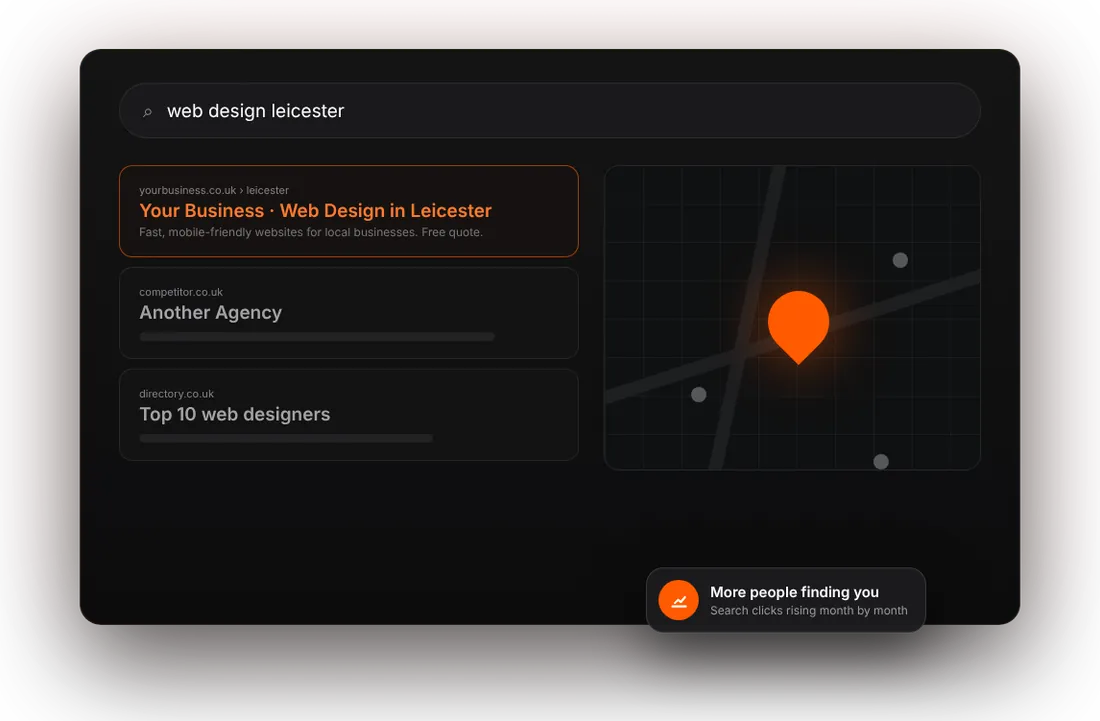Click the orange trending chart icon
The image size is (1100, 721).
click(678, 600)
